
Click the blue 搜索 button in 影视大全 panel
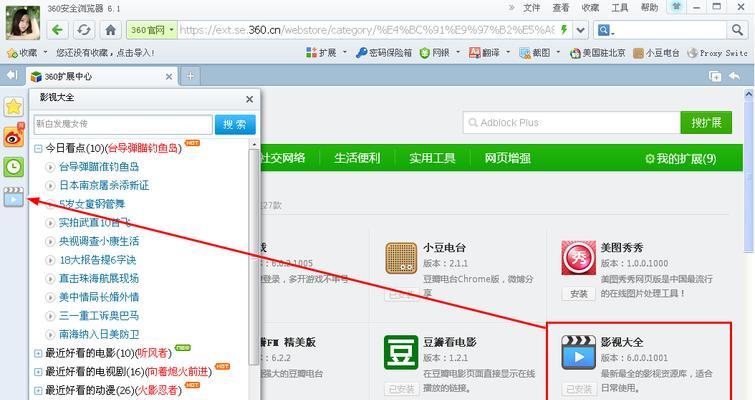pyautogui.click(x=235, y=124)
